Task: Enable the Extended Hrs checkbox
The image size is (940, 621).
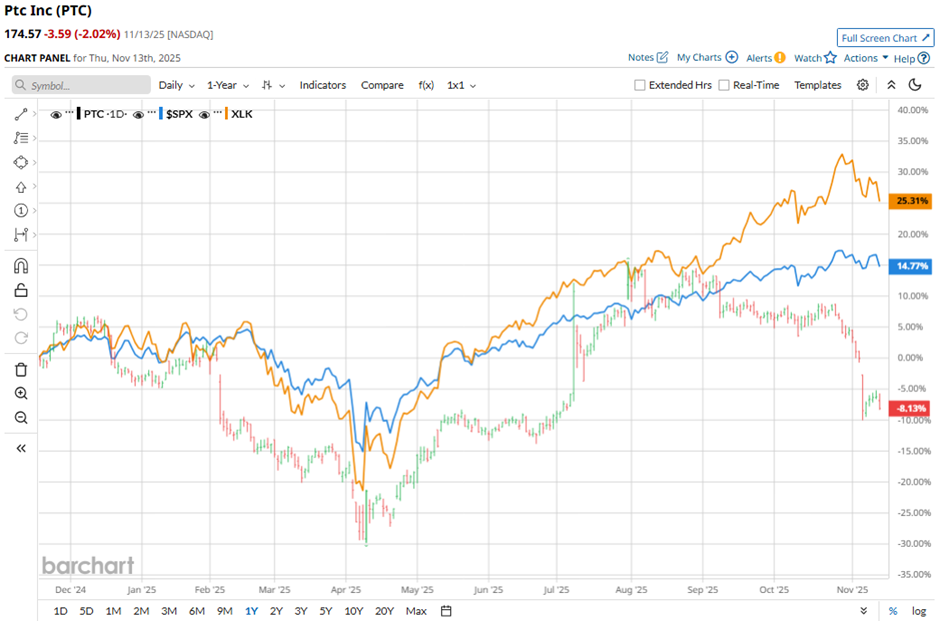Action: [640, 85]
